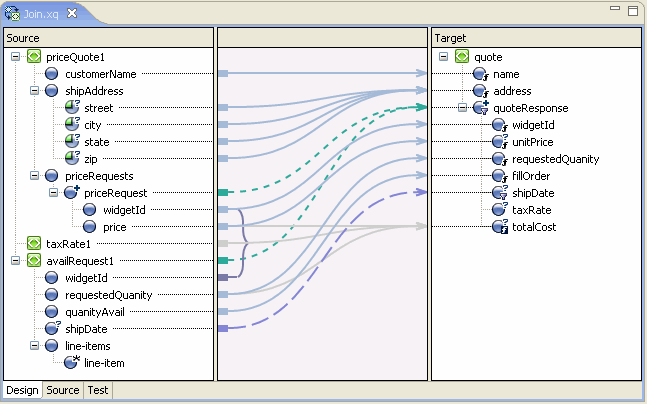The height and width of the screenshot is (404, 647).
Task: Click the target name element icon
Action: (481, 74)
